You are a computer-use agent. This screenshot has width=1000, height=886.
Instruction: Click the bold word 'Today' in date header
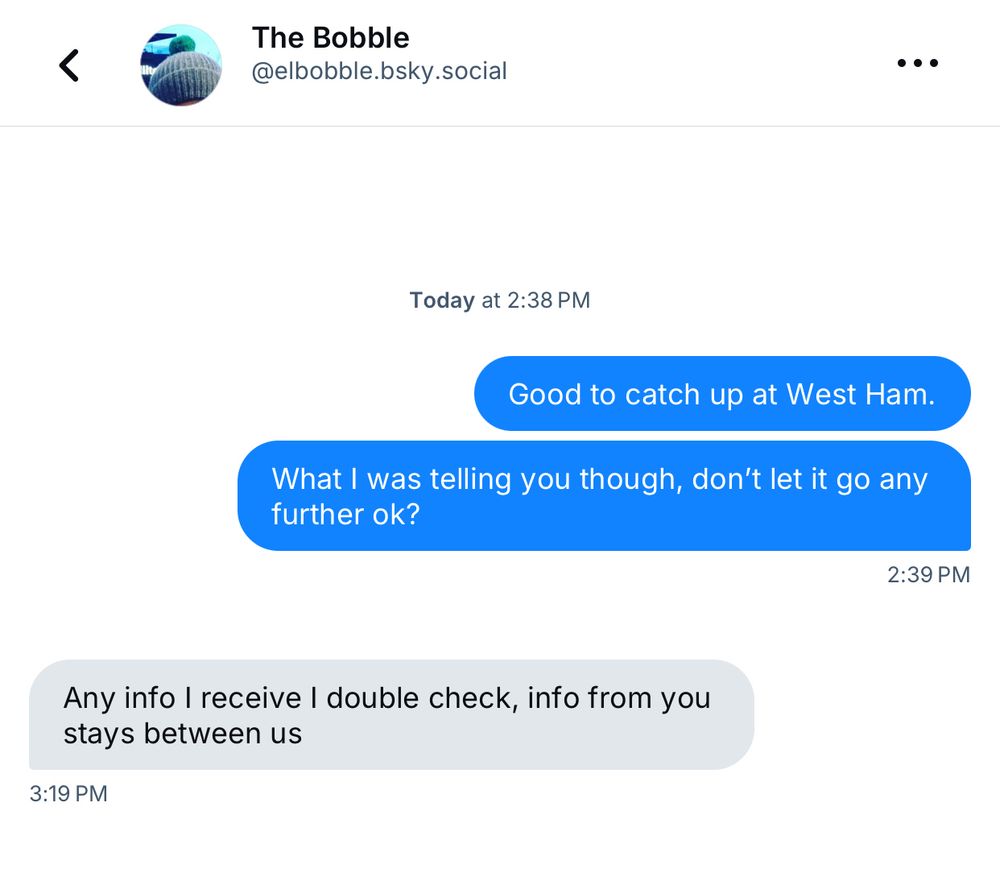click(442, 300)
